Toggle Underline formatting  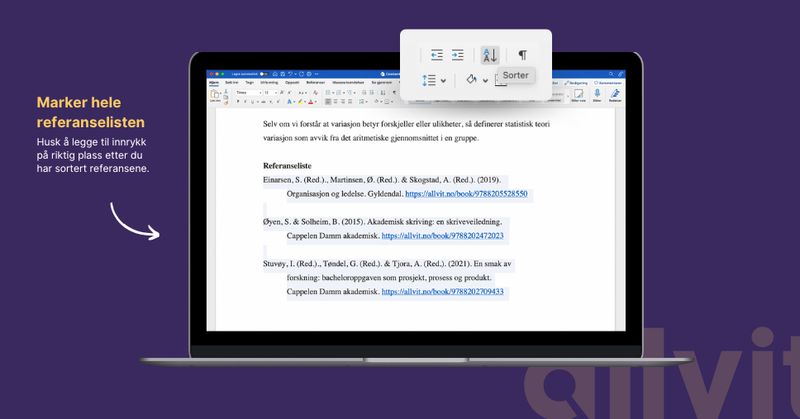252,102
